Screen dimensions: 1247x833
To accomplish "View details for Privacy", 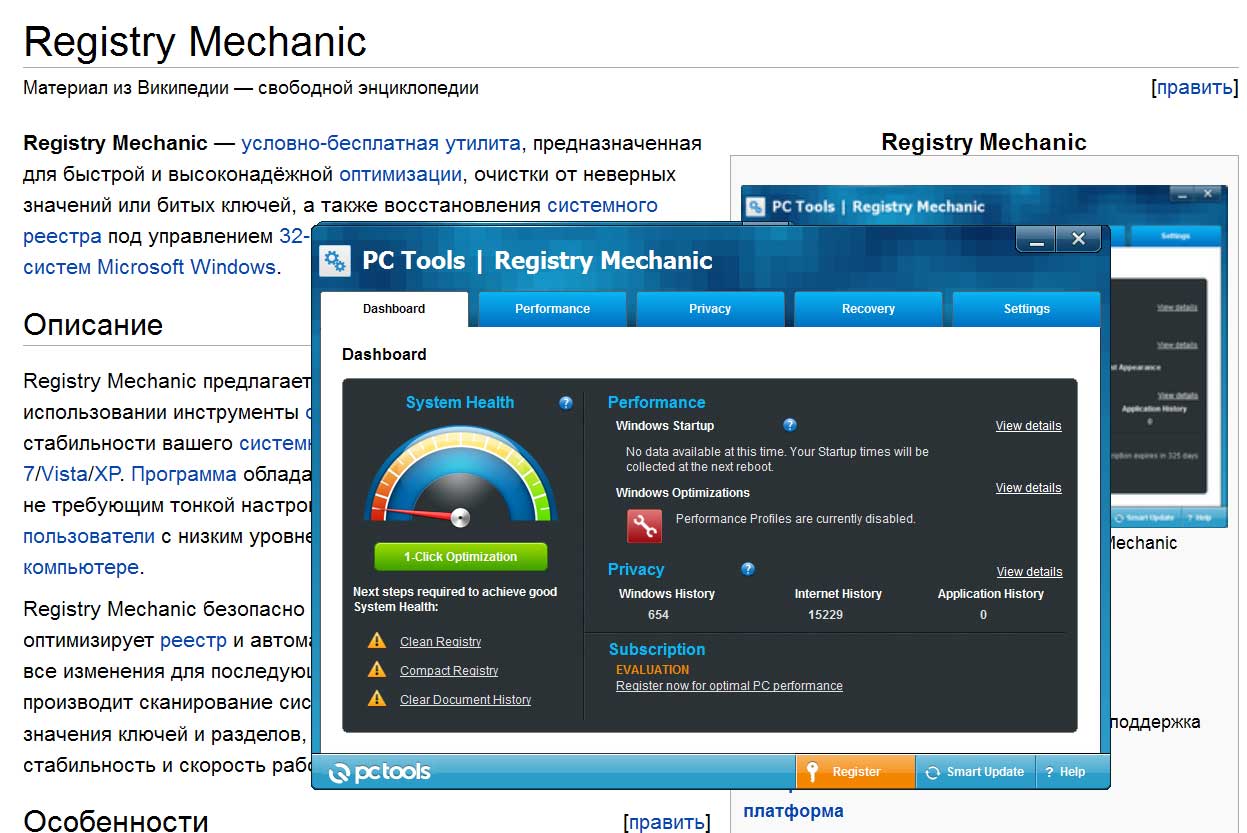I will 1029,572.
